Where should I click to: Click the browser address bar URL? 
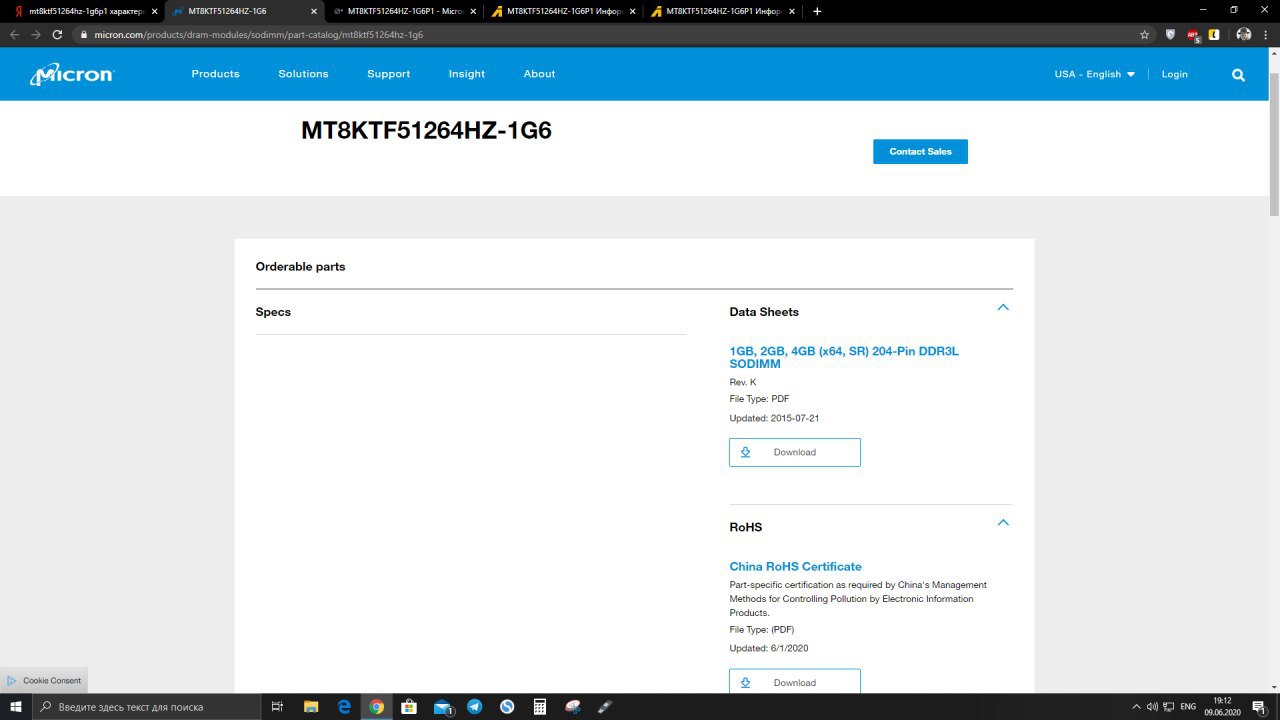pos(259,34)
